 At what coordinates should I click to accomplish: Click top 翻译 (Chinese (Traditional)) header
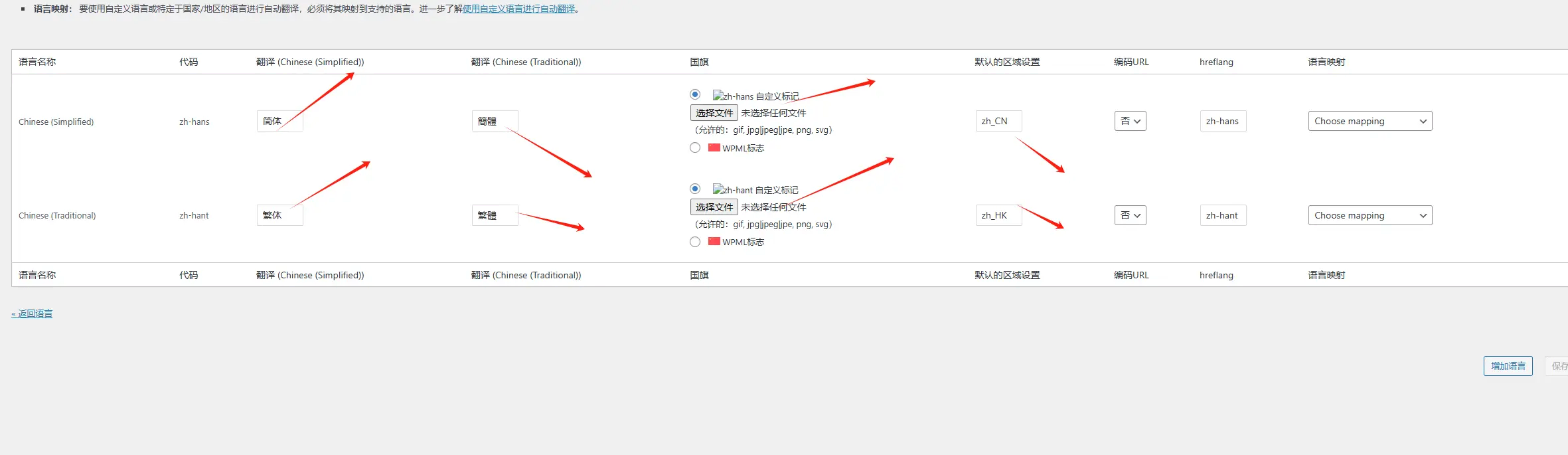click(526, 62)
